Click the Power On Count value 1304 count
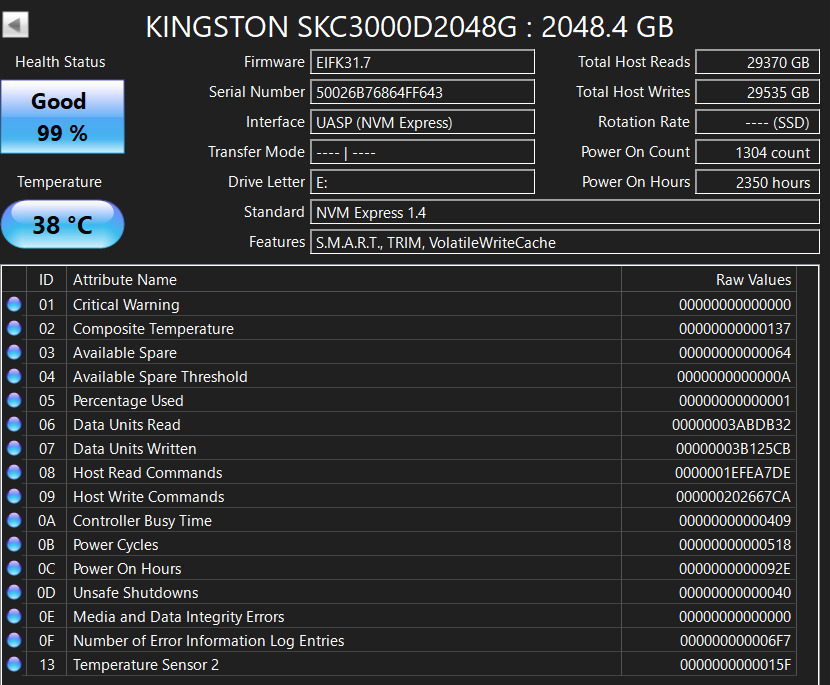Viewport: 830px width, 685px height. coord(757,152)
